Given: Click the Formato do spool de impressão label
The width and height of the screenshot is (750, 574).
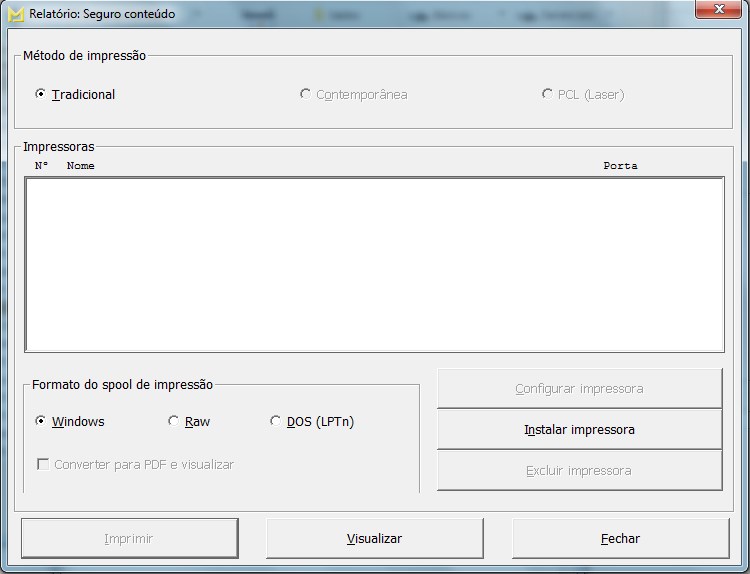Looking at the screenshot, I should (x=122, y=384).
